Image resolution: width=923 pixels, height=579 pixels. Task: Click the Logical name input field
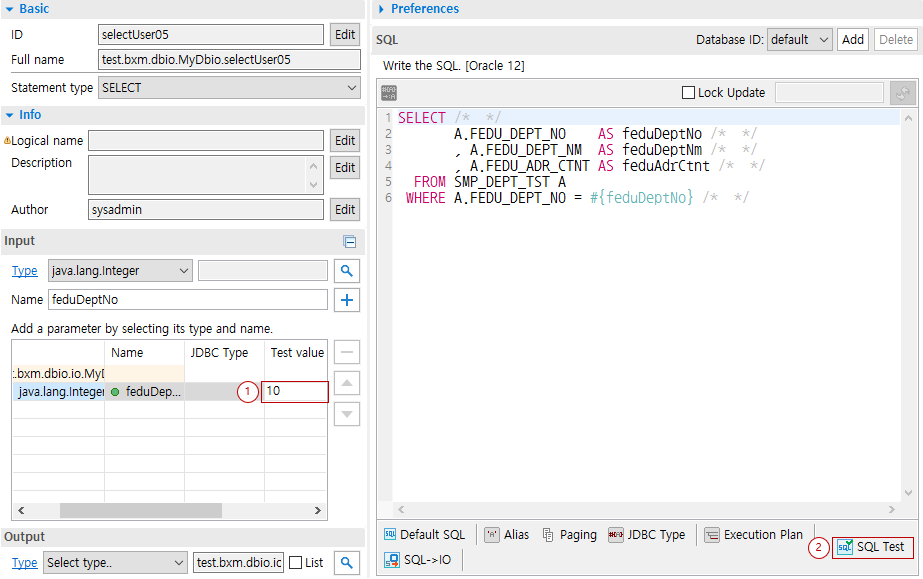pos(206,141)
